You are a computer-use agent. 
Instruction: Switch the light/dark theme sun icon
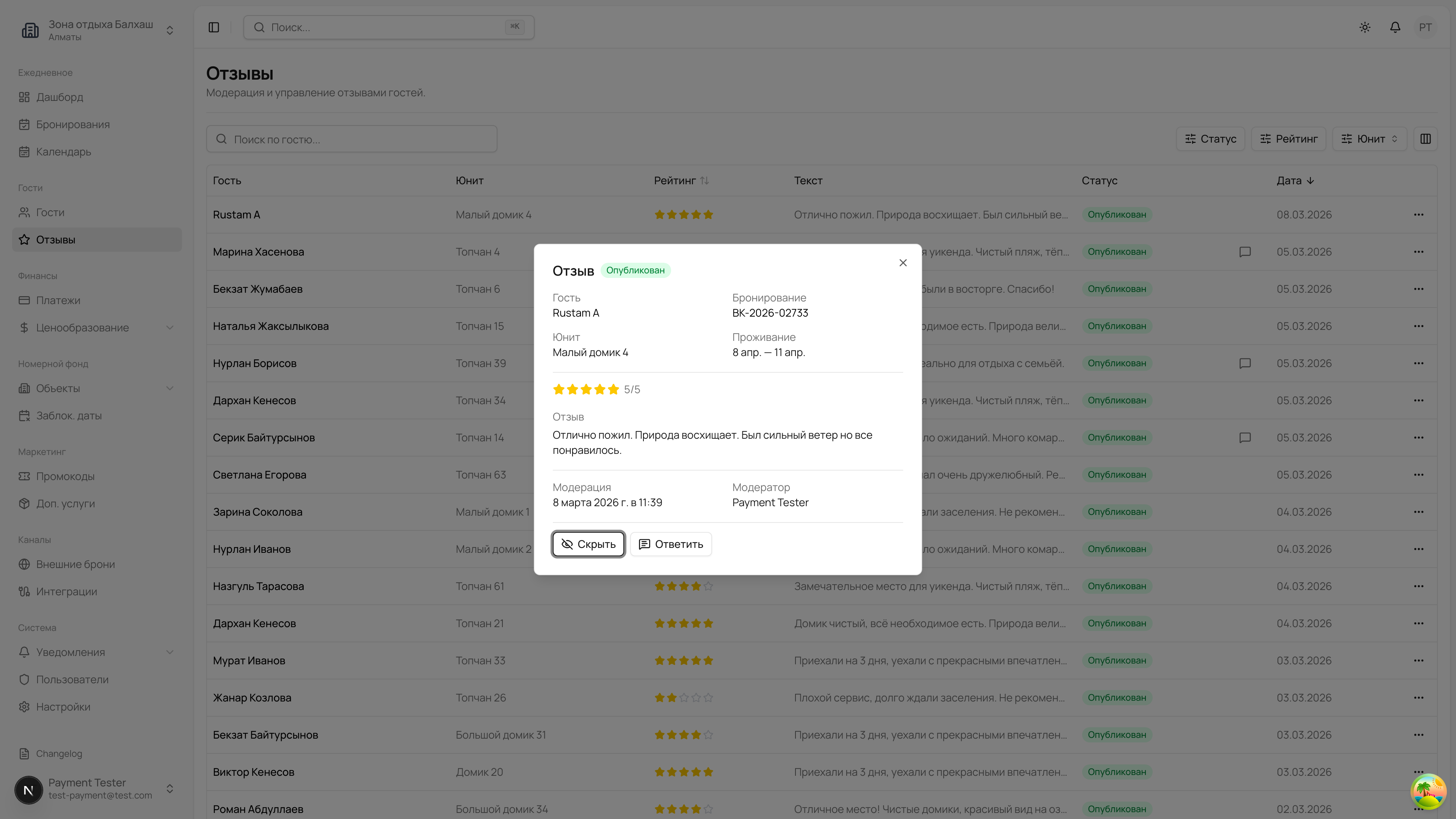click(1365, 27)
